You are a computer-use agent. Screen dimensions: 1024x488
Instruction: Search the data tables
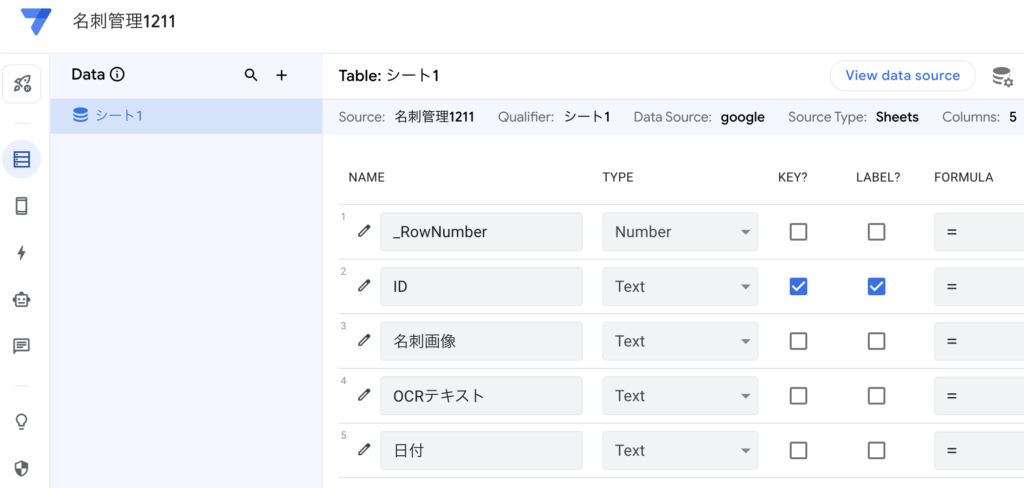[x=251, y=75]
